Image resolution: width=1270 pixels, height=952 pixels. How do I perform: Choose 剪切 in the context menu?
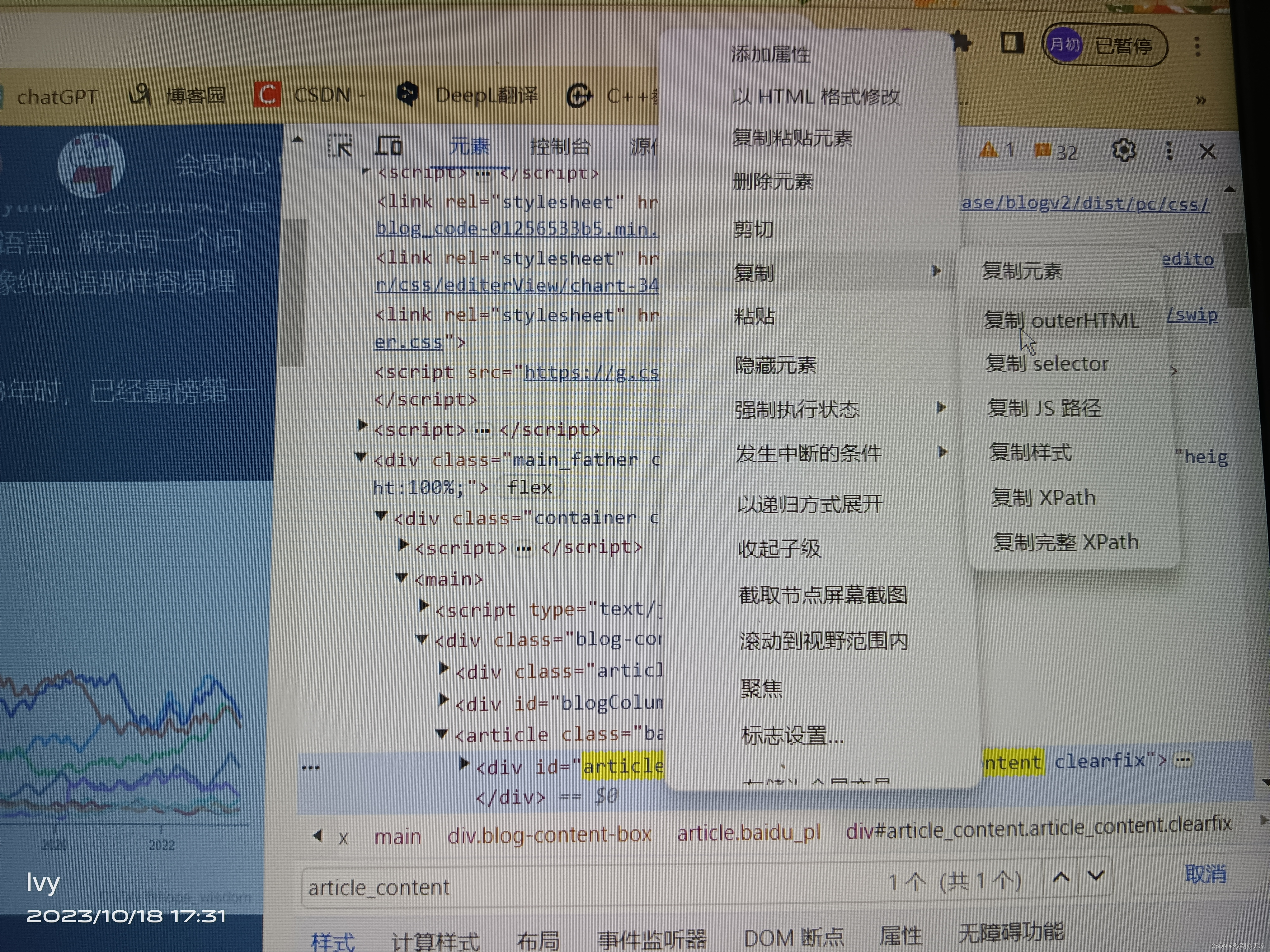[753, 230]
